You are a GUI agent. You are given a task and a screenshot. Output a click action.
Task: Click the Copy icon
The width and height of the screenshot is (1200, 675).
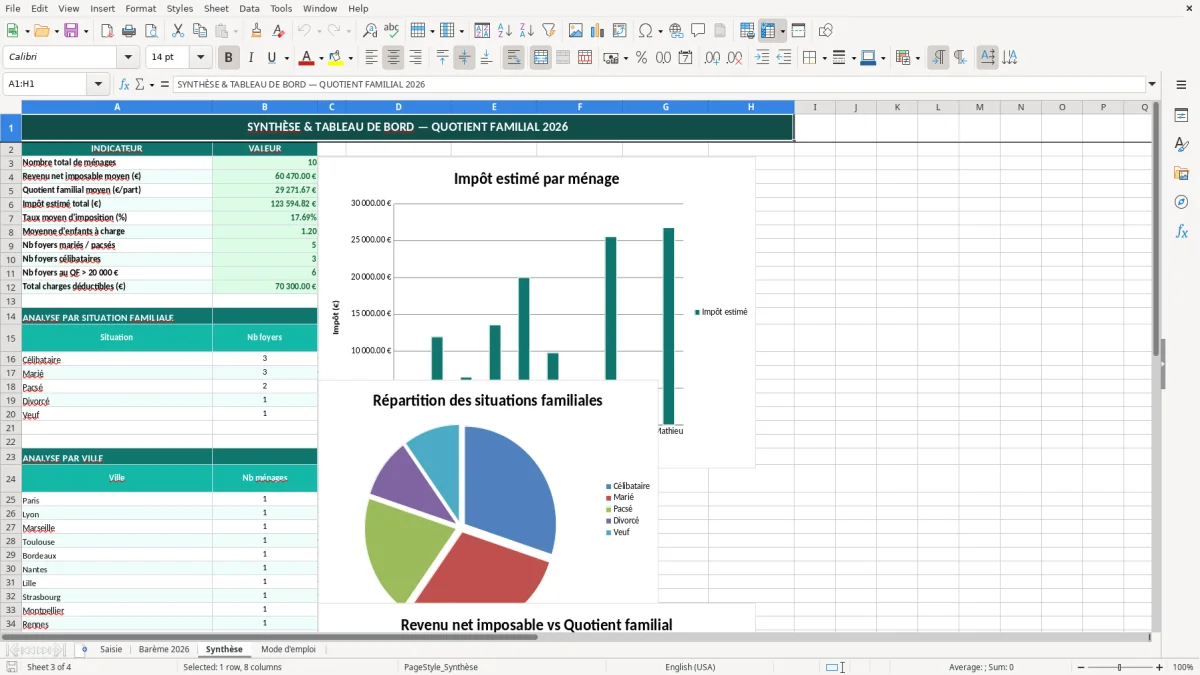tap(200, 31)
